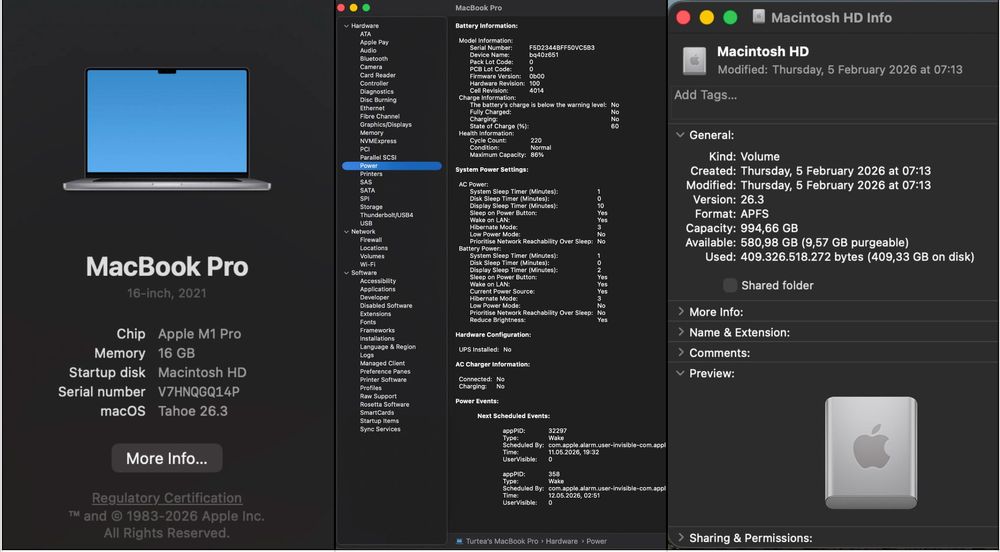Close the Macintosh HD Info window

683,17
